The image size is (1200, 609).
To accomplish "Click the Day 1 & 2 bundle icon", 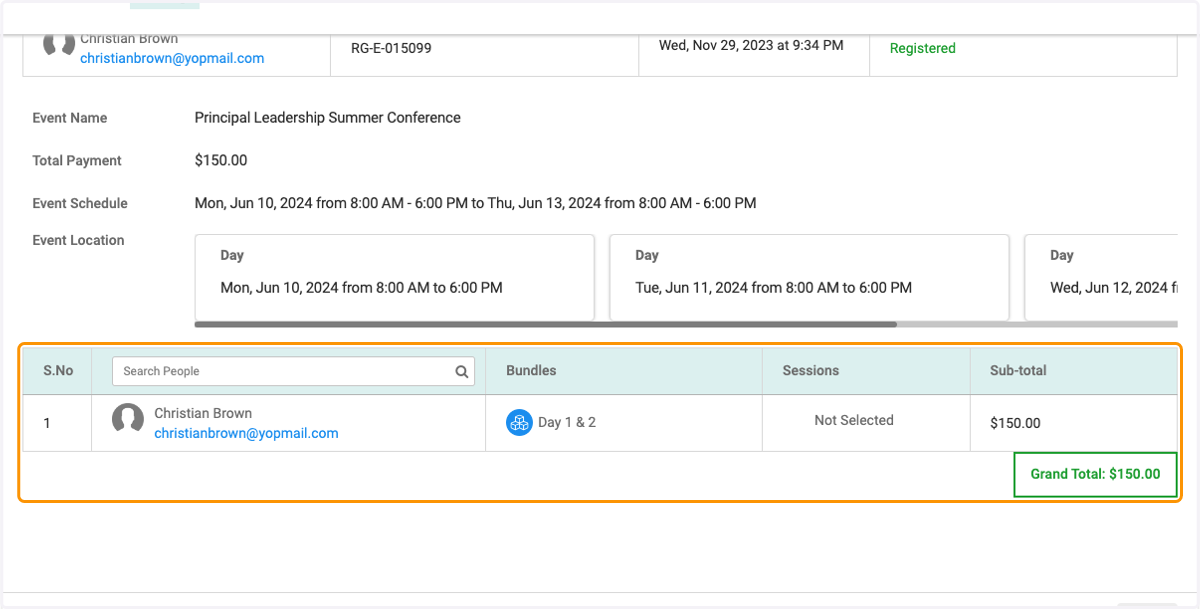I will [x=519, y=422].
